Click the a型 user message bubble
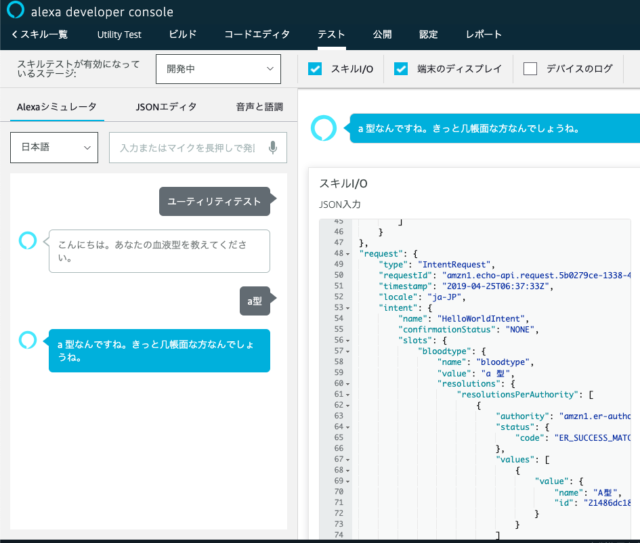The image size is (640, 543). [x=255, y=301]
